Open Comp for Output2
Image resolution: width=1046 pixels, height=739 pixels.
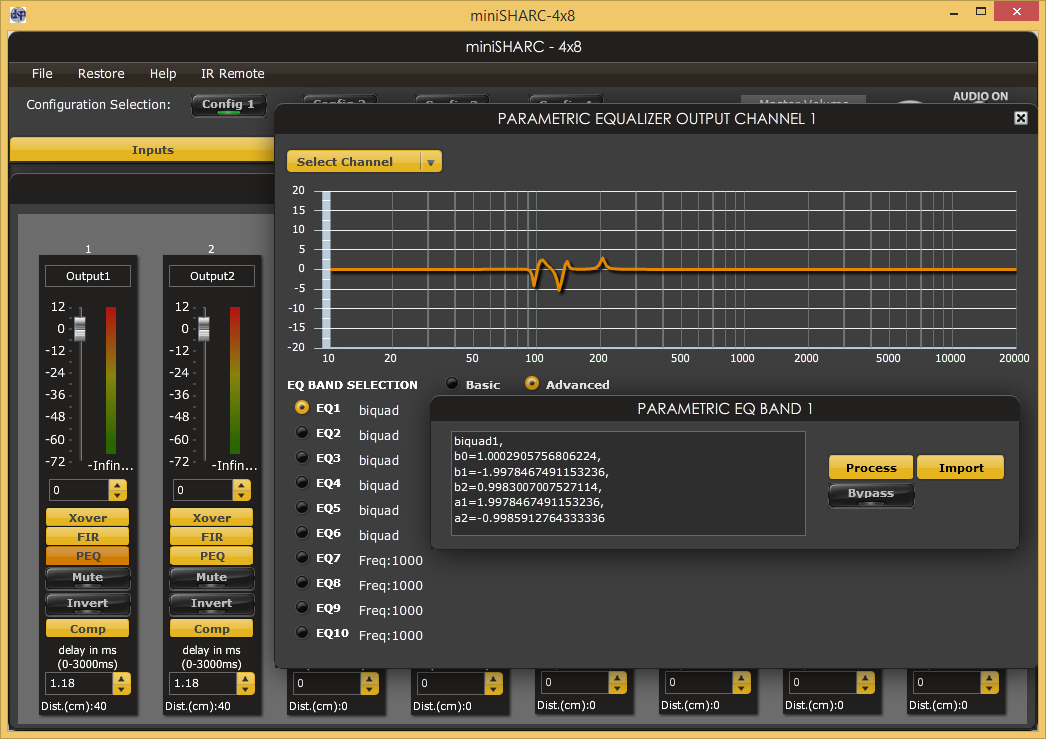tap(211, 628)
